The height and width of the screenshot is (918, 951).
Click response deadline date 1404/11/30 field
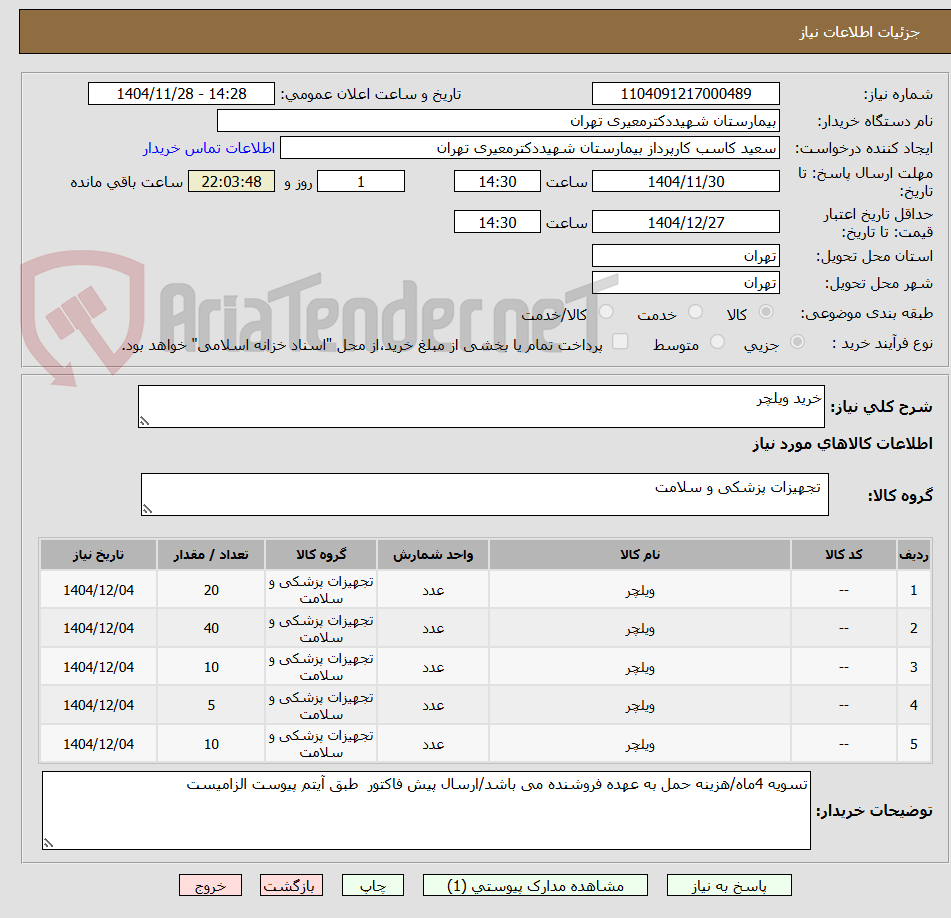coord(685,181)
